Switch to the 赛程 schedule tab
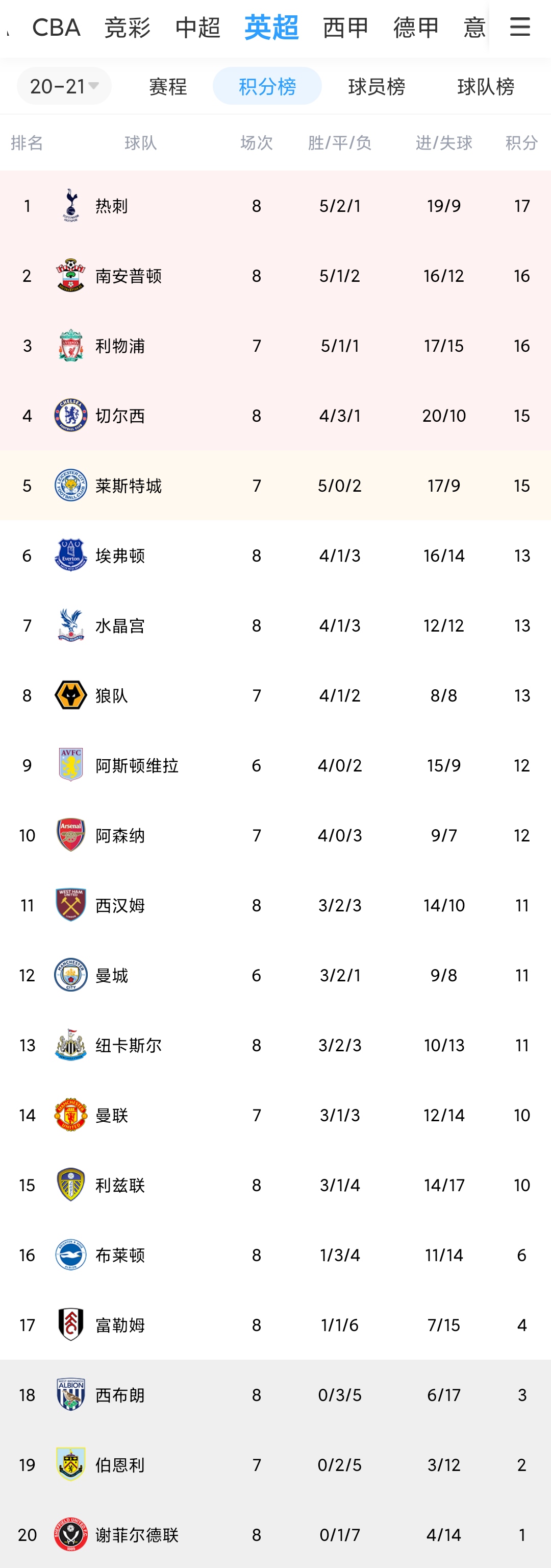The image size is (551, 1568). (x=168, y=86)
